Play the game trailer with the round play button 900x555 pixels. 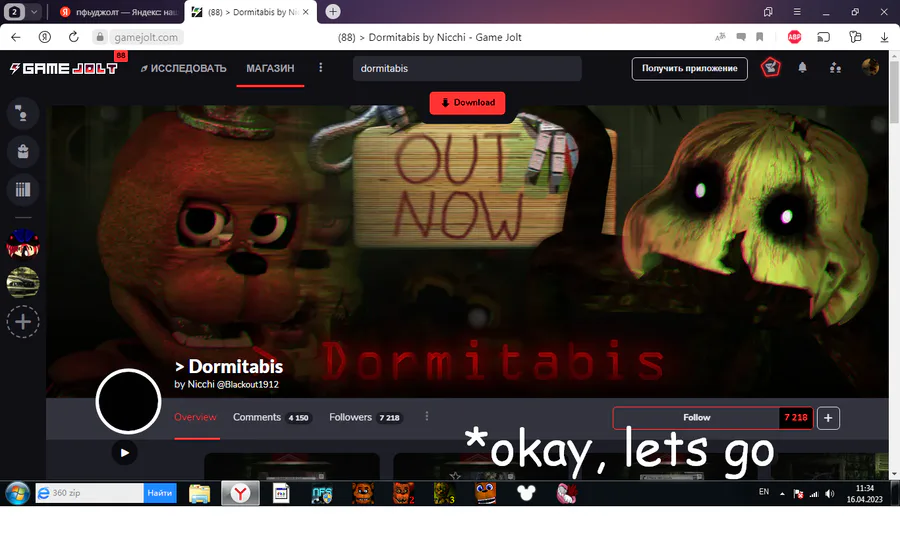[x=125, y=453]
